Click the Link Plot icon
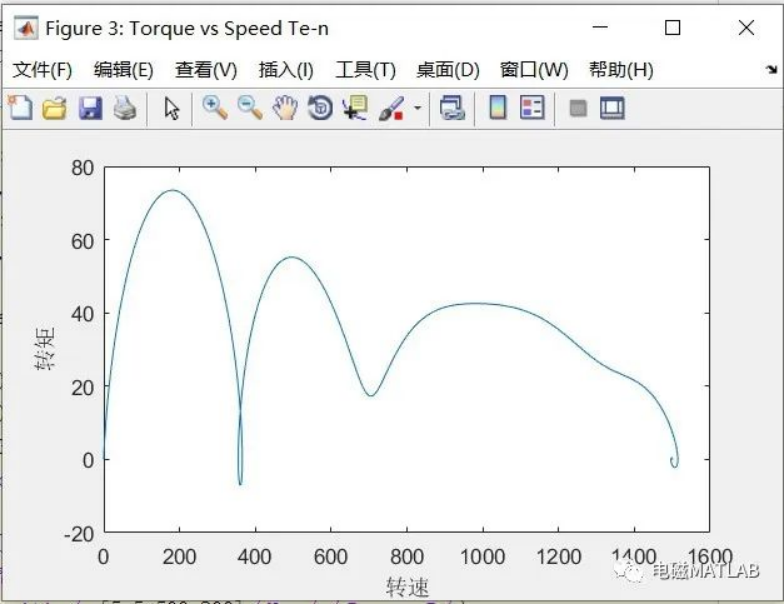Screen dimensions: 784x604 [x=452, y=108]
